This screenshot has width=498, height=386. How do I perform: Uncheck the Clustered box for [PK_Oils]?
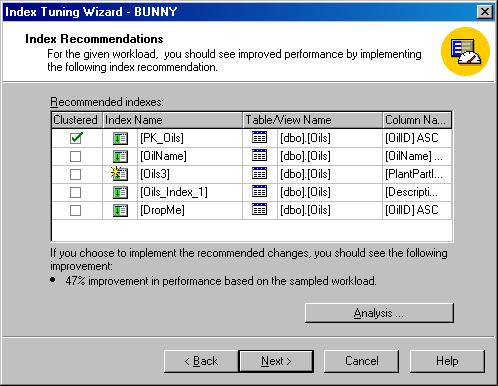pyautogui.click(x=76, y=138)
